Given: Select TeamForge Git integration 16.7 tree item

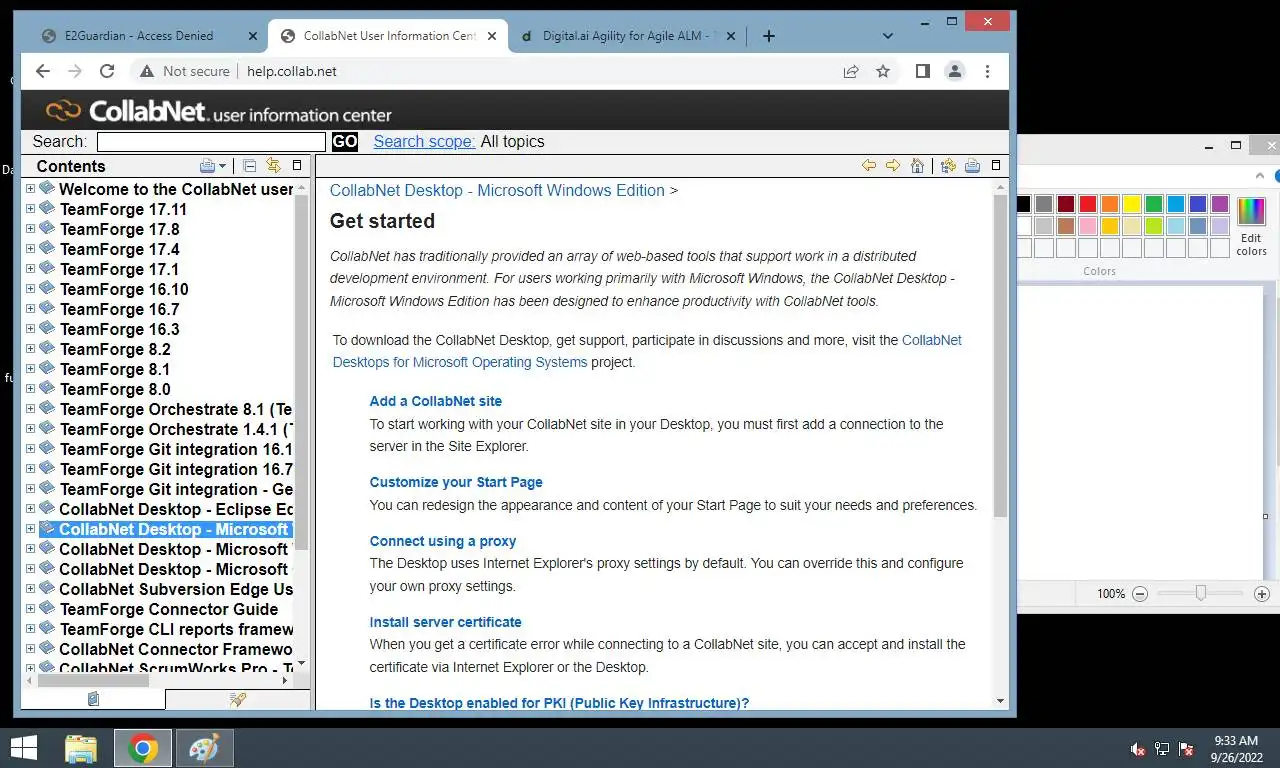Looking at the screenshot, I should [x=176, y=468].
